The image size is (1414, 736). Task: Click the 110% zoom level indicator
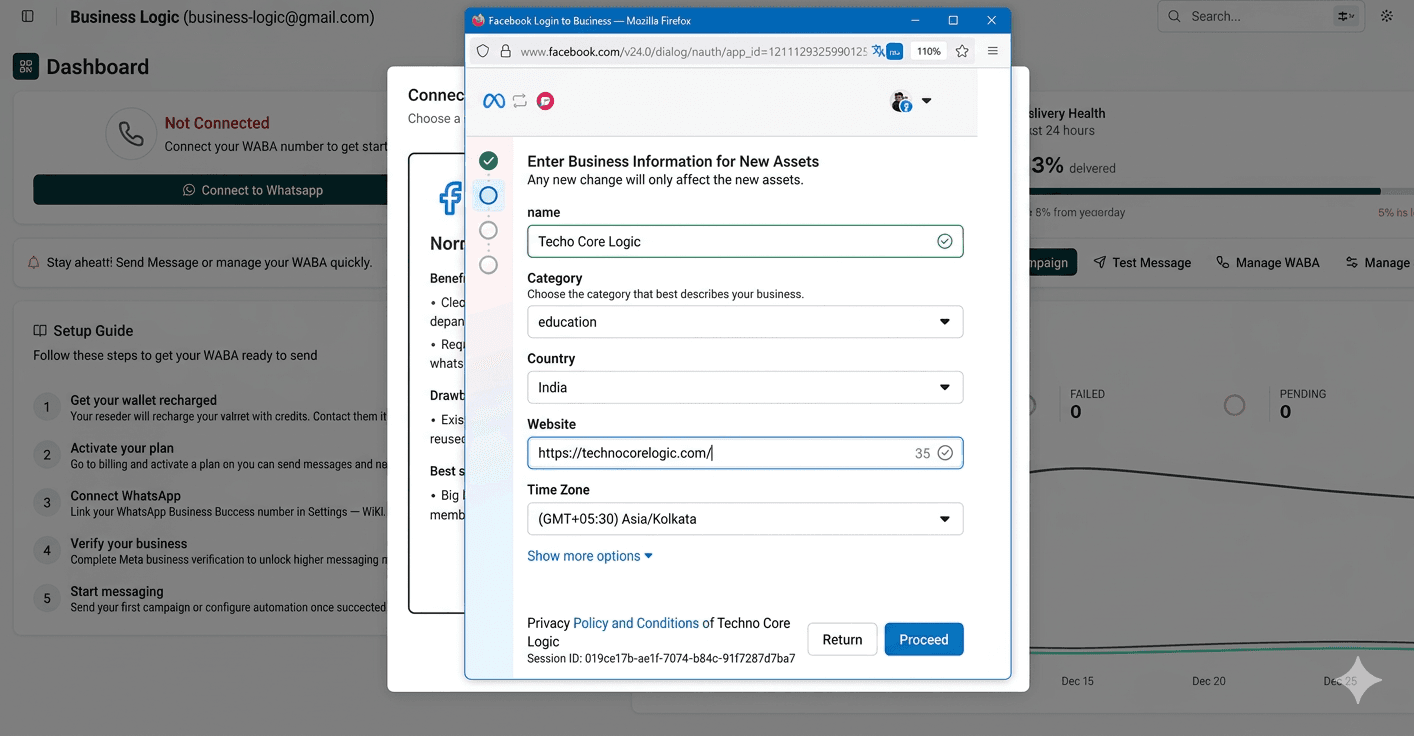coord(928,51)
